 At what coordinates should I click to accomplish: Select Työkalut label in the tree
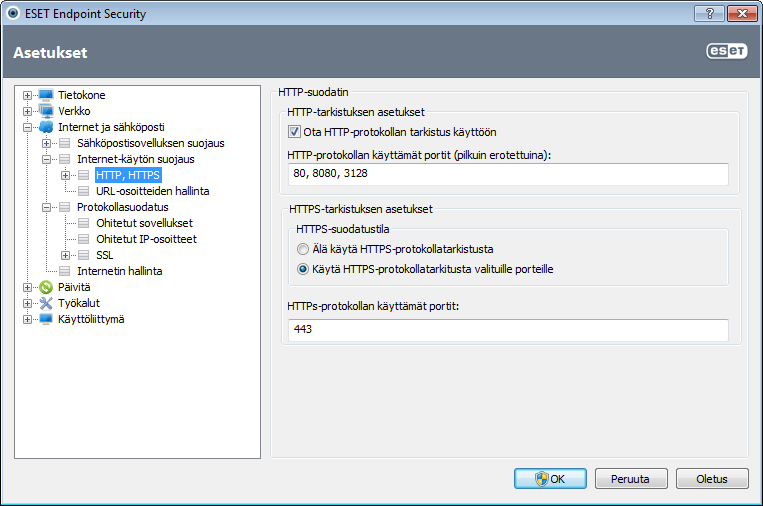tap(78, 303)
